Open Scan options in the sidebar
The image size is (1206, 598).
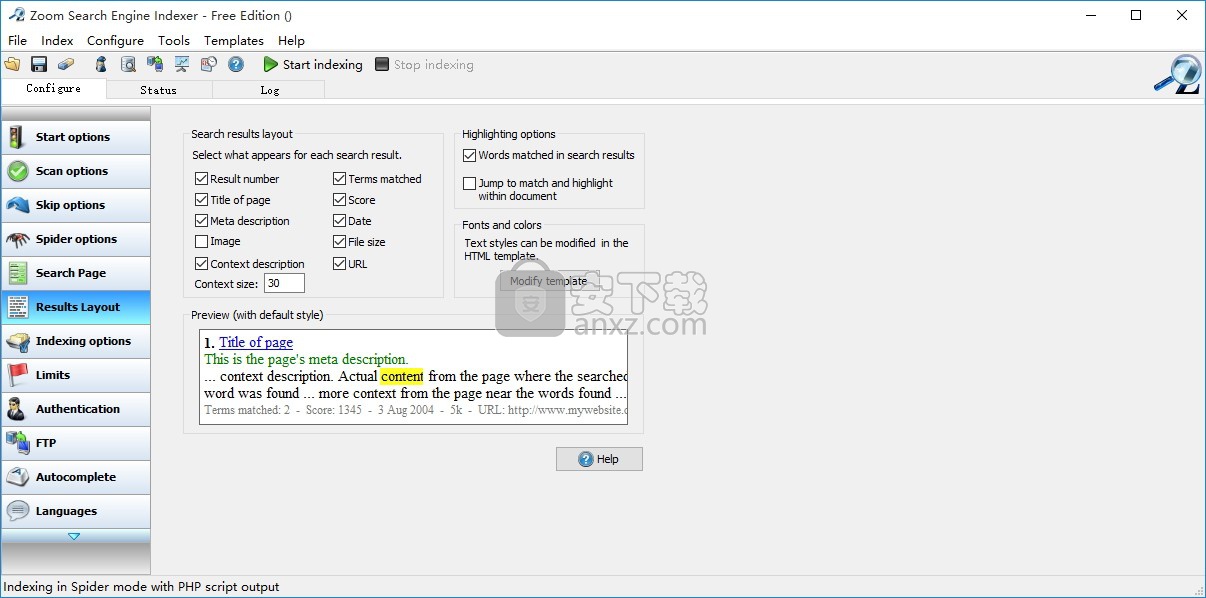pyautogui.click(x=76, y=171)
